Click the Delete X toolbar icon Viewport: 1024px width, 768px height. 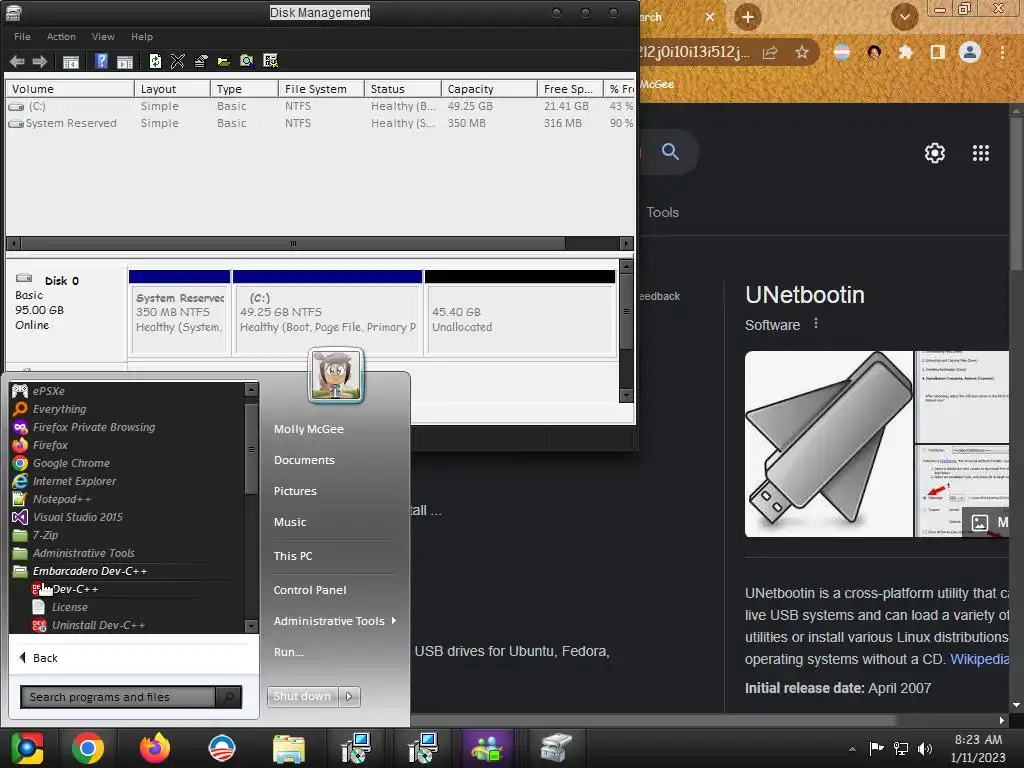tap(178, 61)
